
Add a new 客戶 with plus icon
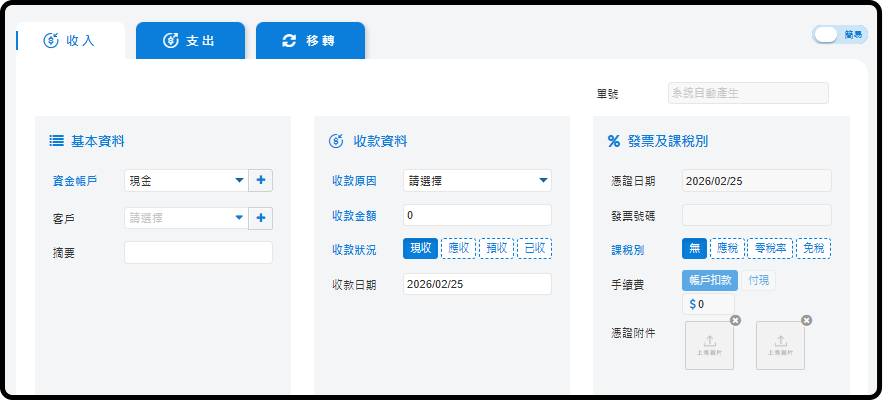click(x=261, y=218)
